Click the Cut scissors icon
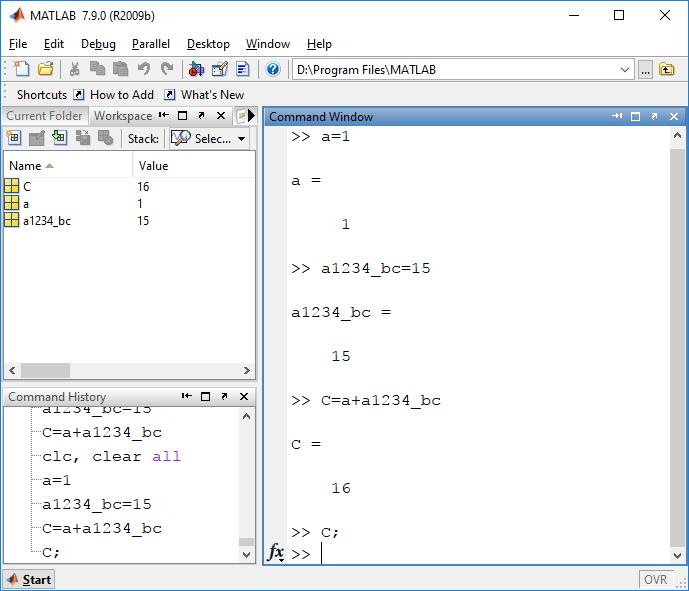The image size is (689, 591). pyautogui.click(x=74, y=69)
